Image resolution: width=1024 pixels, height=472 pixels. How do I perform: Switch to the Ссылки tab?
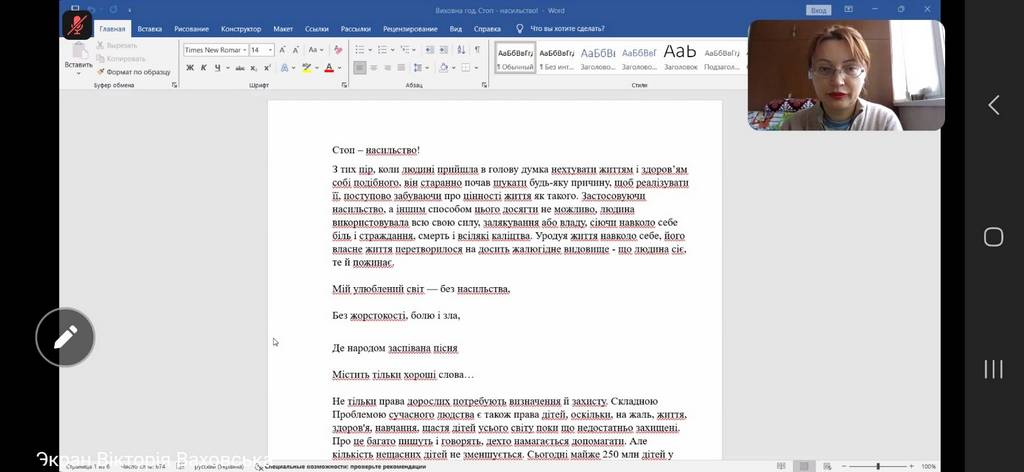(x=317, y=29)
